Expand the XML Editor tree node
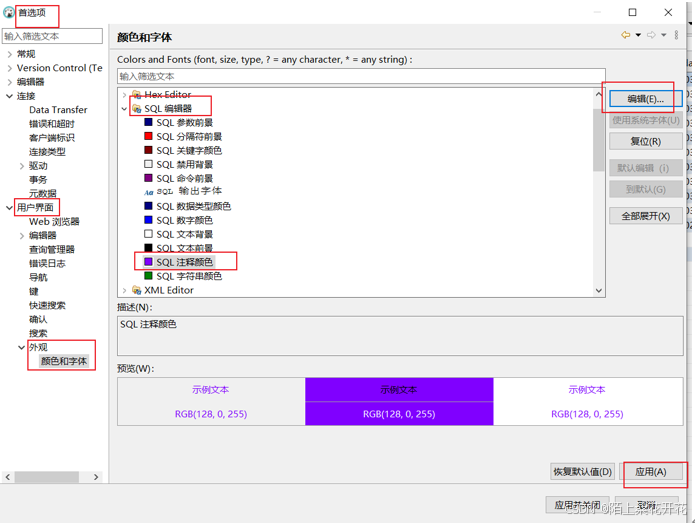This screenshot has width=695, height=523. pos(125,290)
